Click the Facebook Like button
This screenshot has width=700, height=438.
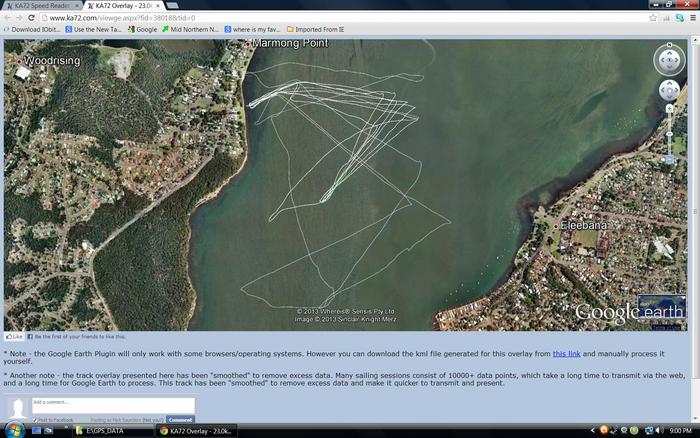click(x=14, y=337)
